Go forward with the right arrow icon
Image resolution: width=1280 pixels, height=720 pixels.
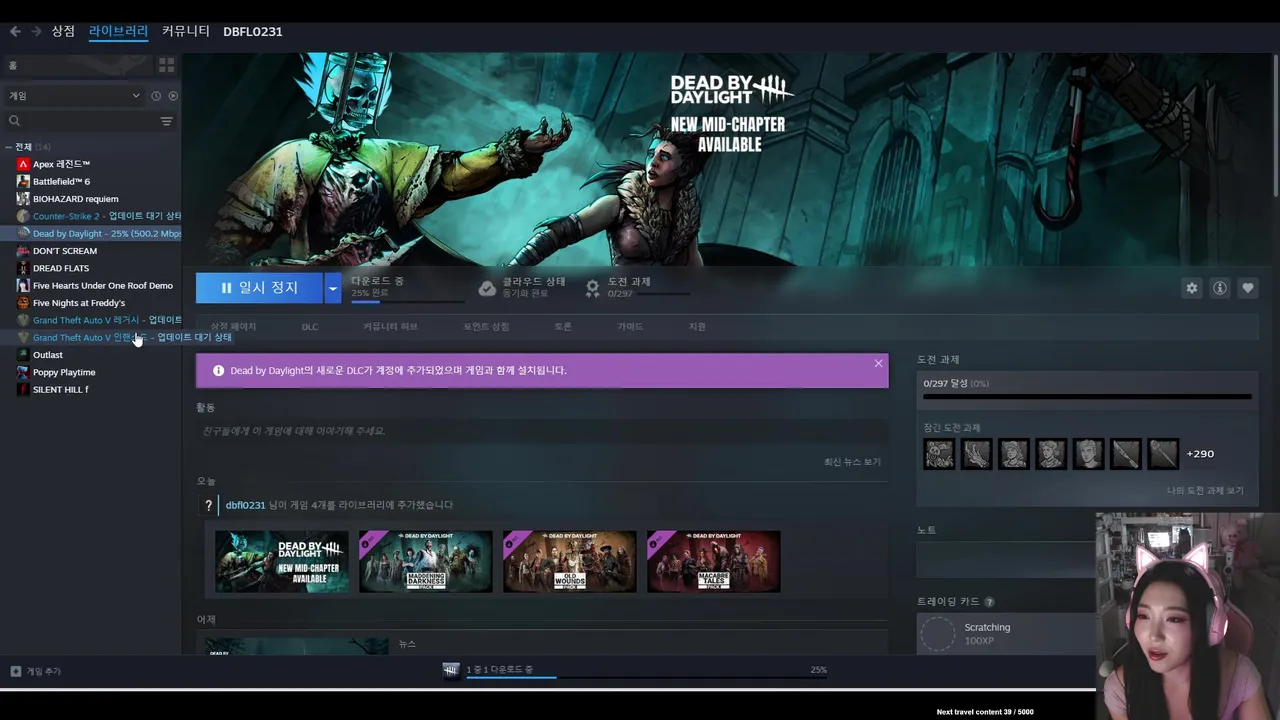[x=36, y=31]
